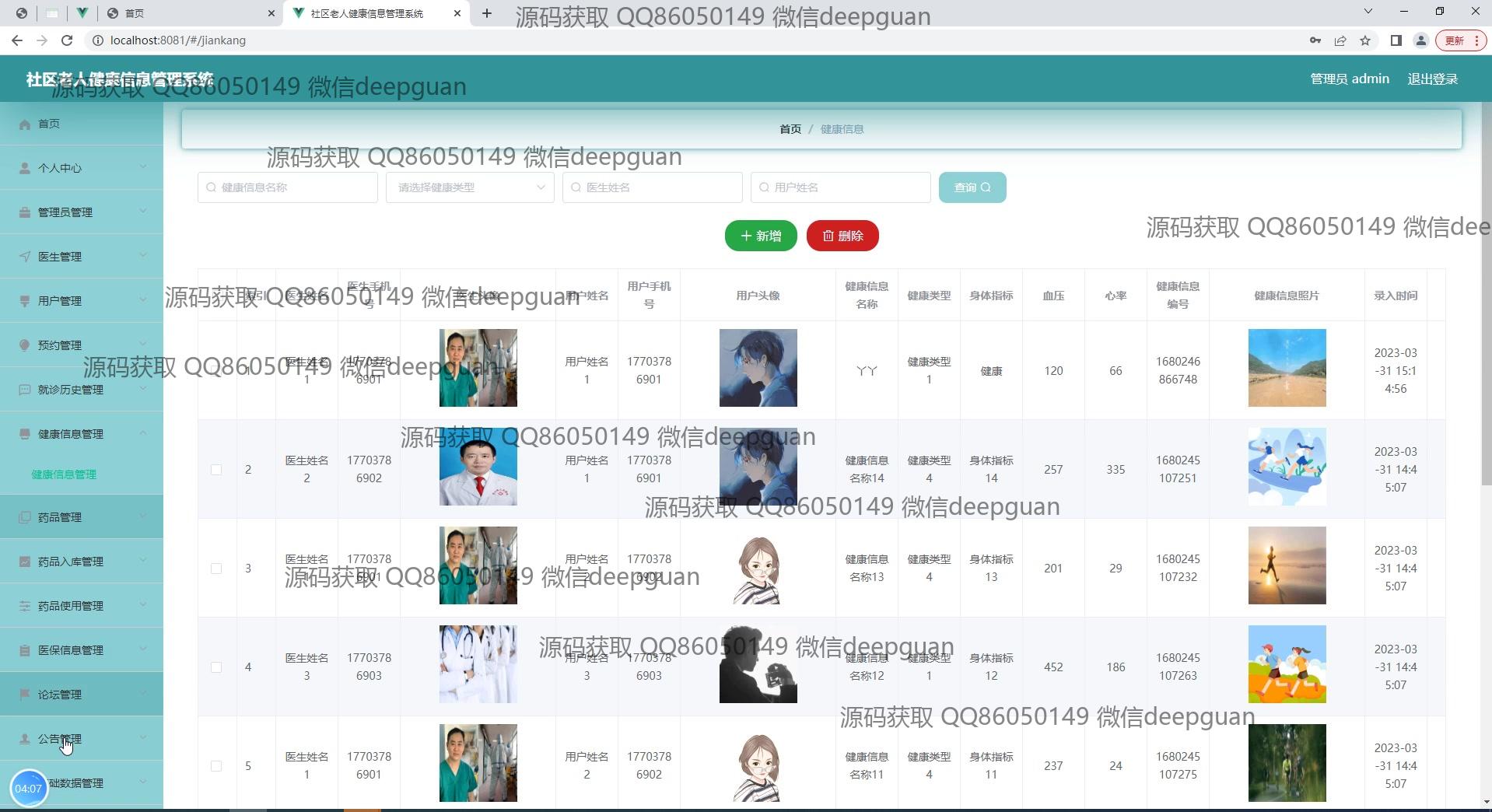Reload the page with browser refresh icon
1492x812 pixels.
coord(67,40)
